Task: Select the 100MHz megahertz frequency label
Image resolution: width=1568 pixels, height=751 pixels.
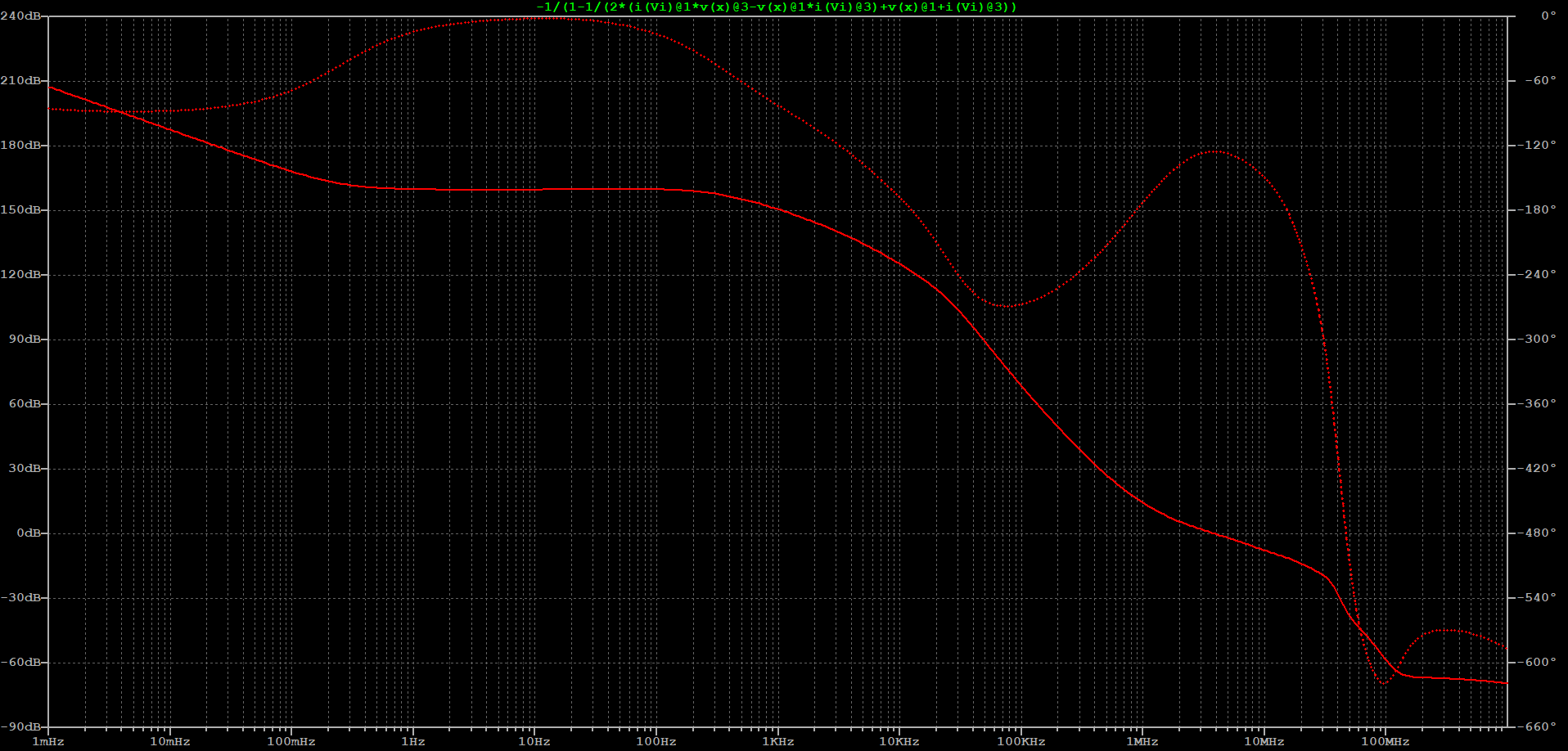Action: [x=1386, y=741]
